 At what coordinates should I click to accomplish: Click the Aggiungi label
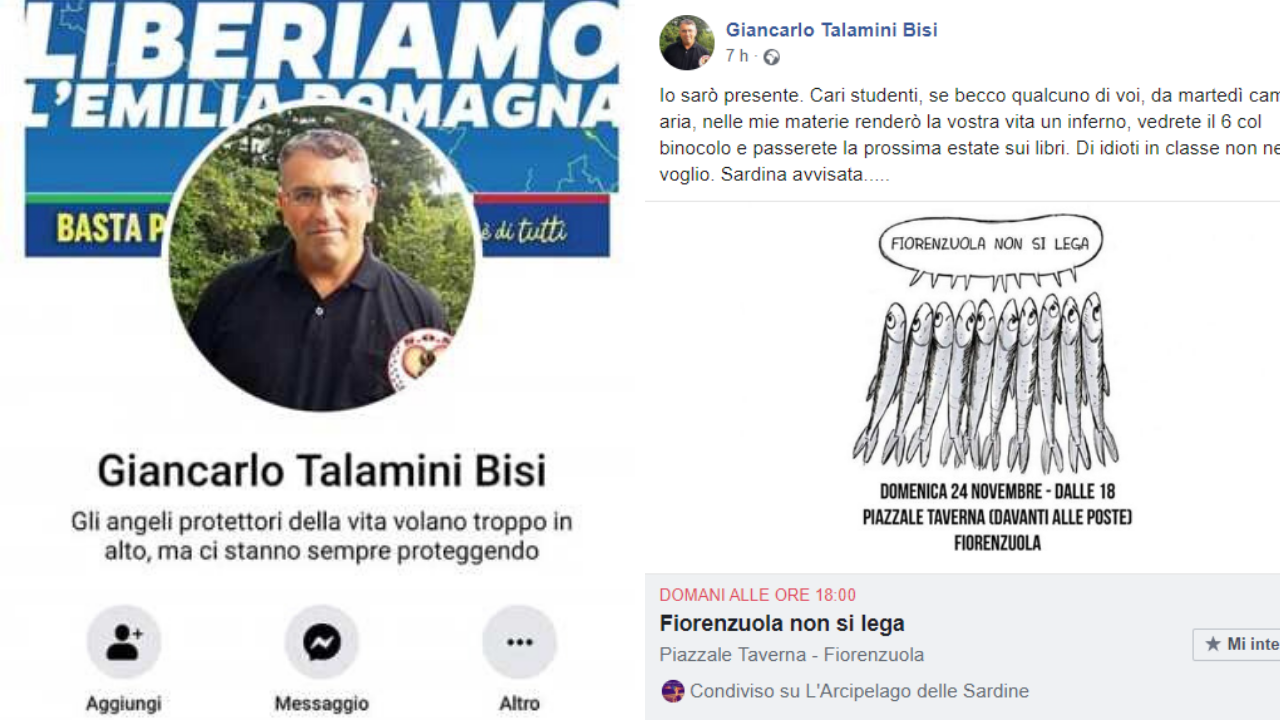click(x=124, y=704)
